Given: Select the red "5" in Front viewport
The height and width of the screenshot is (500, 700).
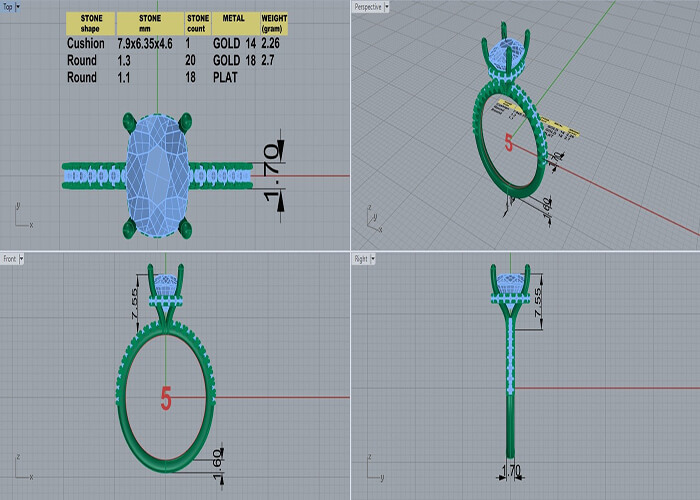Looking at the screenshot, I should [166, 399].
